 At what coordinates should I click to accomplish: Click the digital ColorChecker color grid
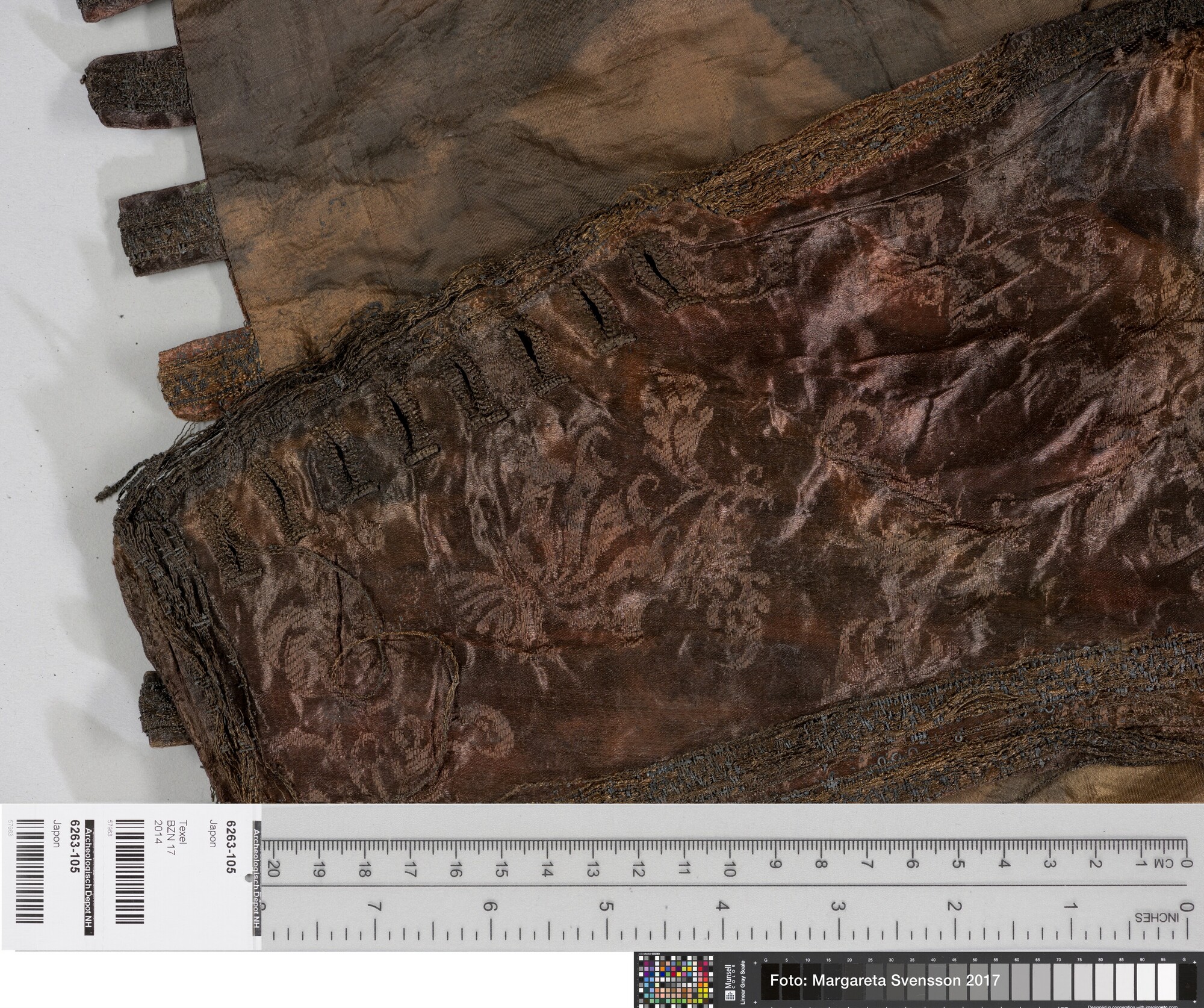pos(677,982)
